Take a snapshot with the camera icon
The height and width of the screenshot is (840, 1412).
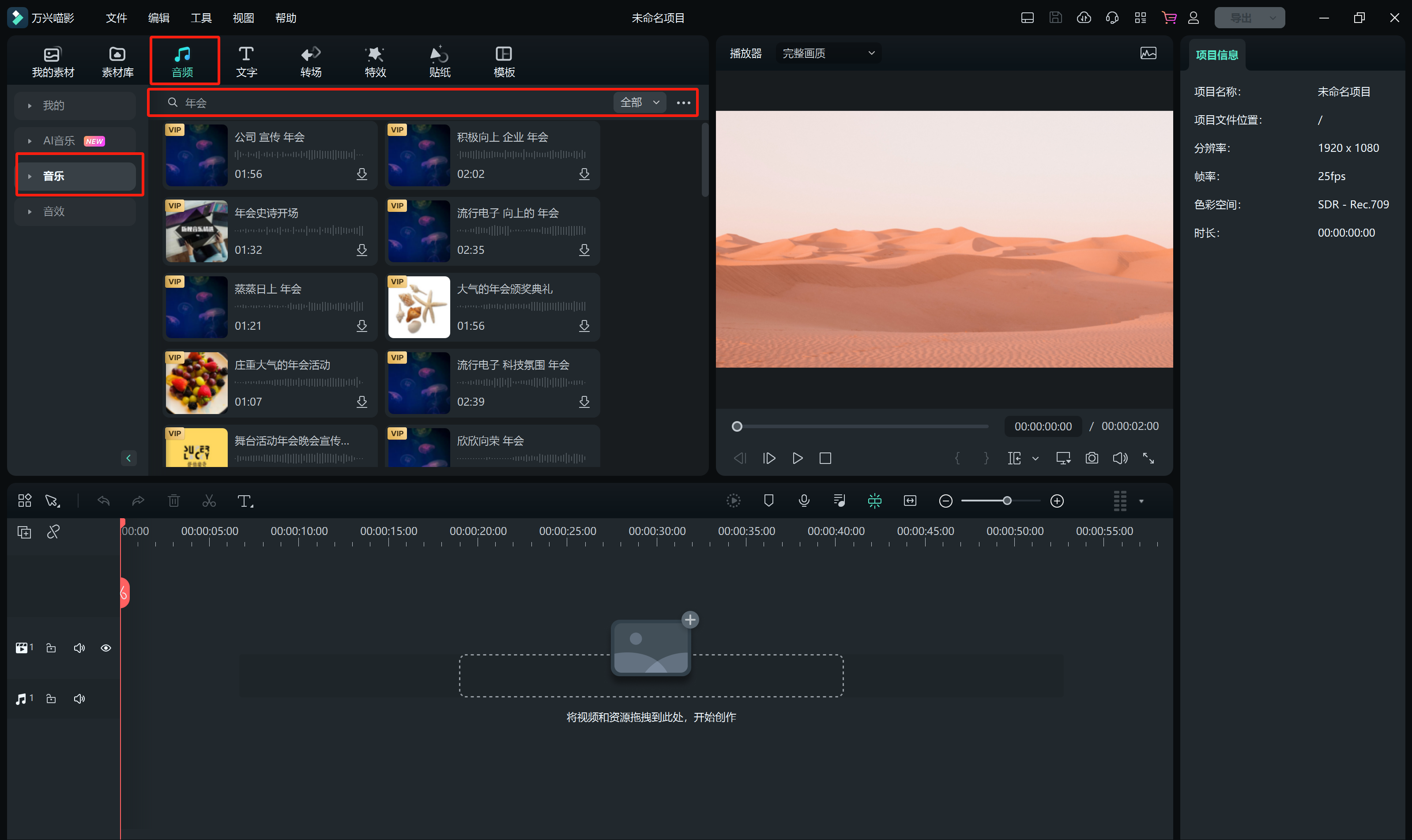click(1091, 458)
